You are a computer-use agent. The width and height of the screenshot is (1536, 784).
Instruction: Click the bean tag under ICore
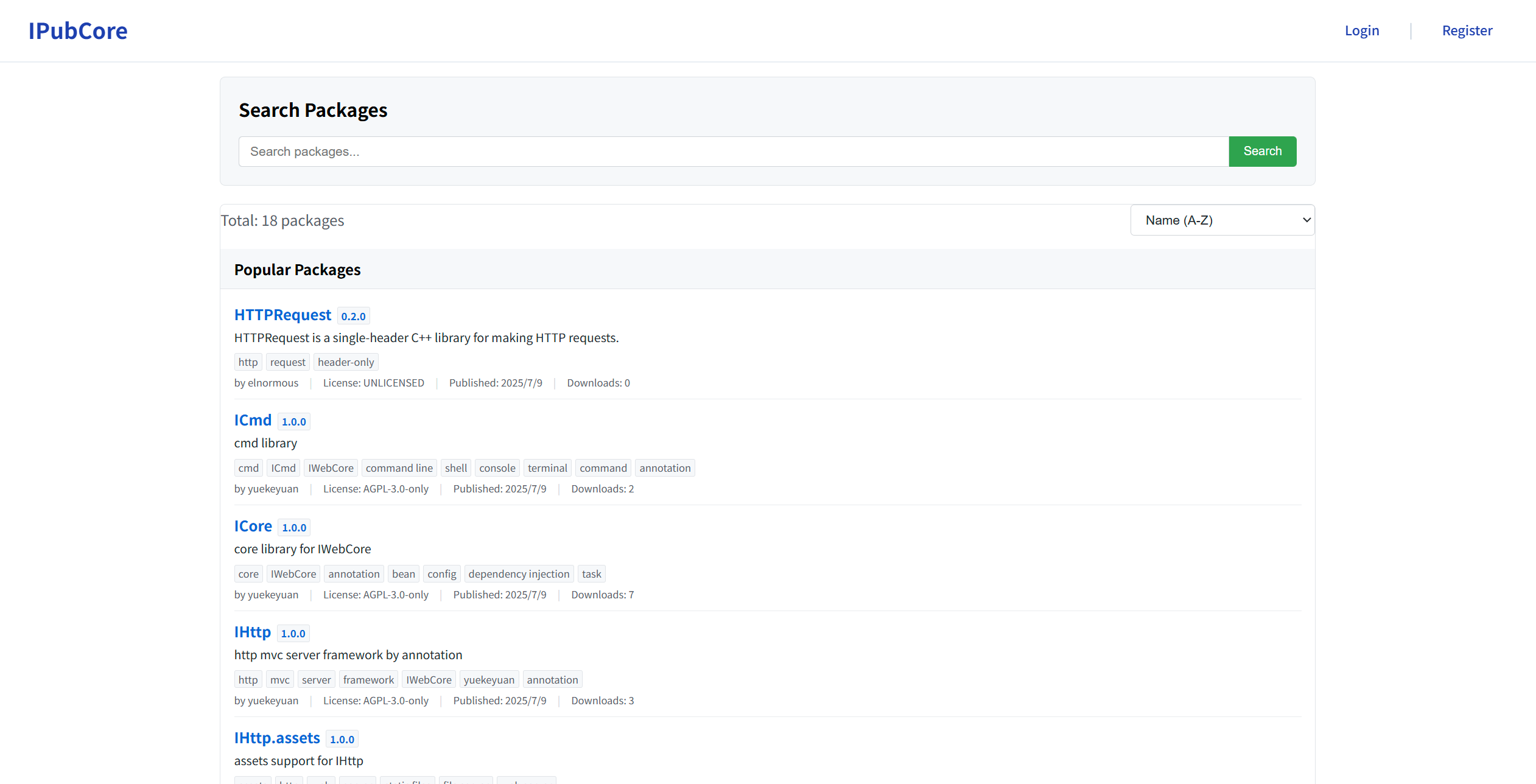pyautogui.click(x=403, y=574)
